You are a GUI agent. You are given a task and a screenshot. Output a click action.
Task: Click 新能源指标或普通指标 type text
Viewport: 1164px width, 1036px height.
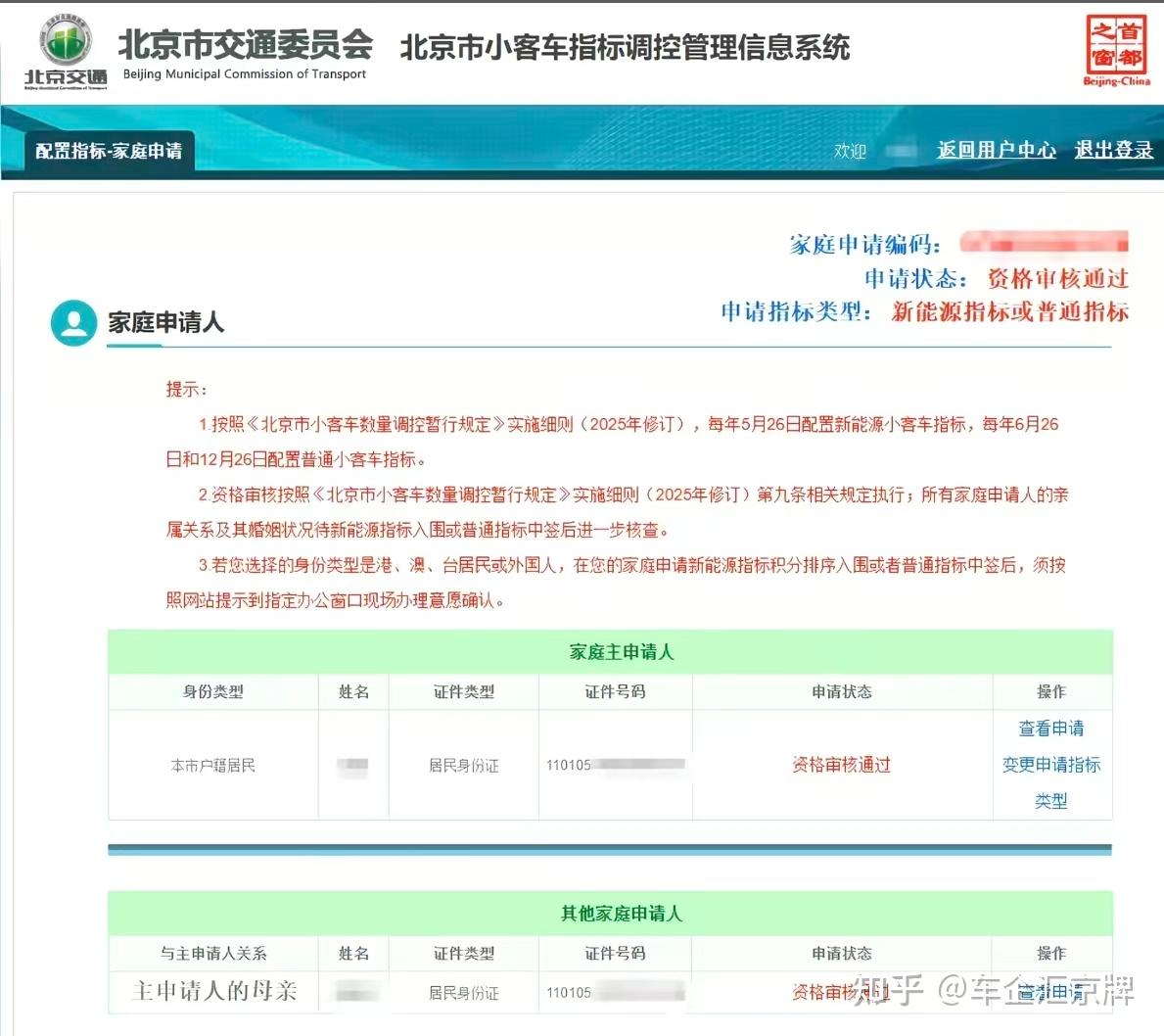pyautogui.click(x=1010, y=311)
